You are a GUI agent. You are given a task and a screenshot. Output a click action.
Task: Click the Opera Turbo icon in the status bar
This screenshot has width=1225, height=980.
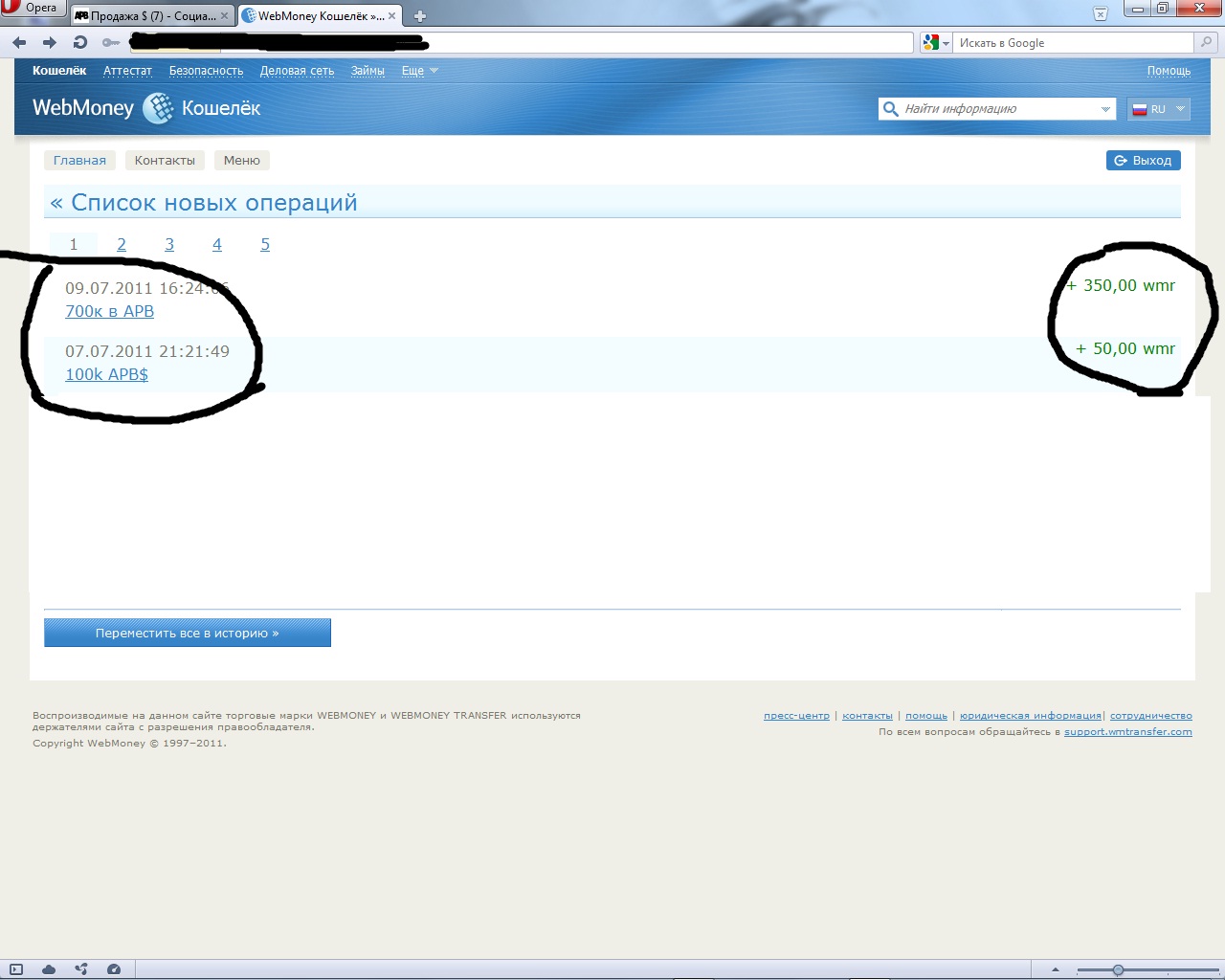pos(114,969)
